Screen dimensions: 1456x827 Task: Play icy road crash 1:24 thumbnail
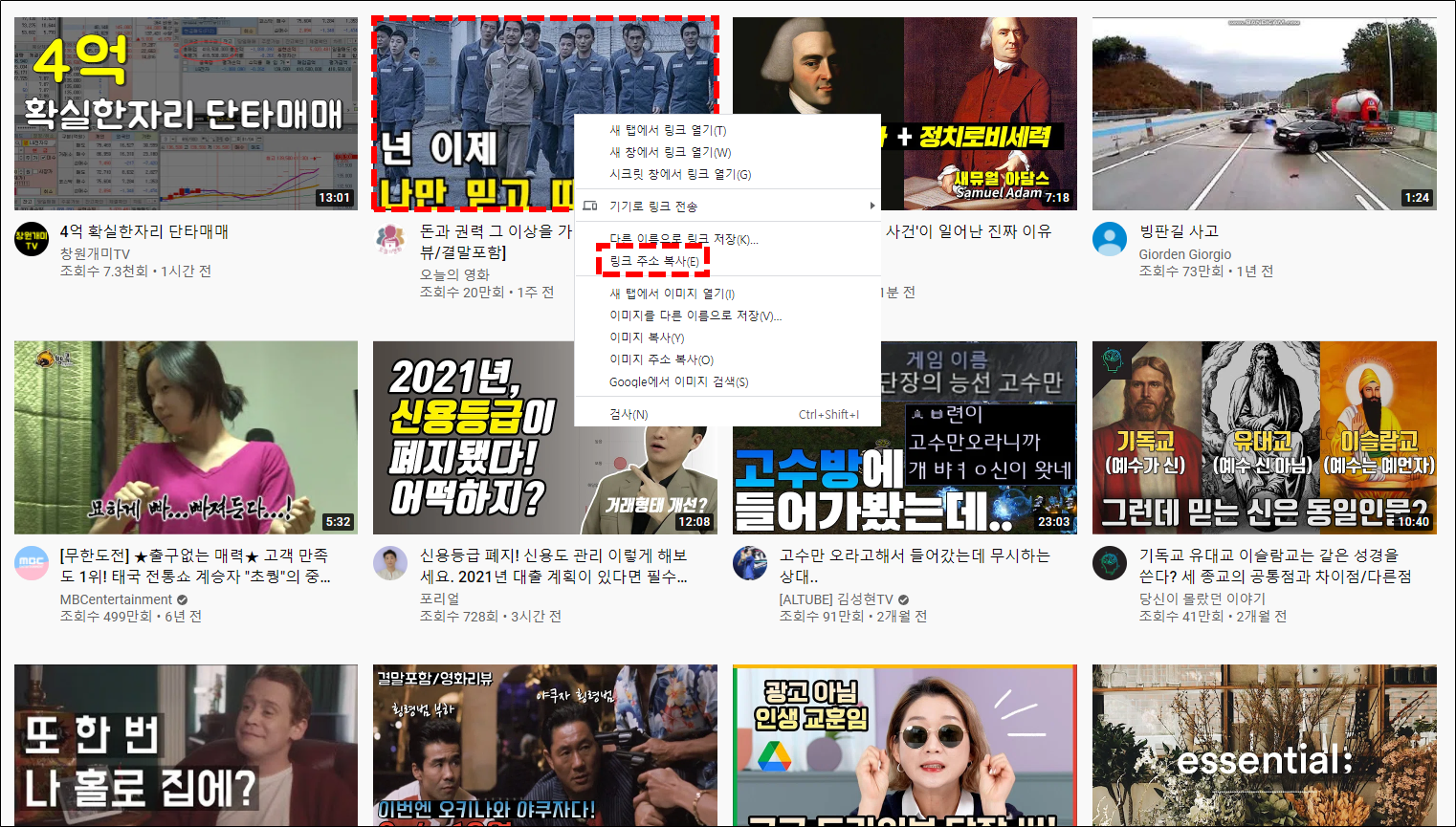tap(1264, 113)
